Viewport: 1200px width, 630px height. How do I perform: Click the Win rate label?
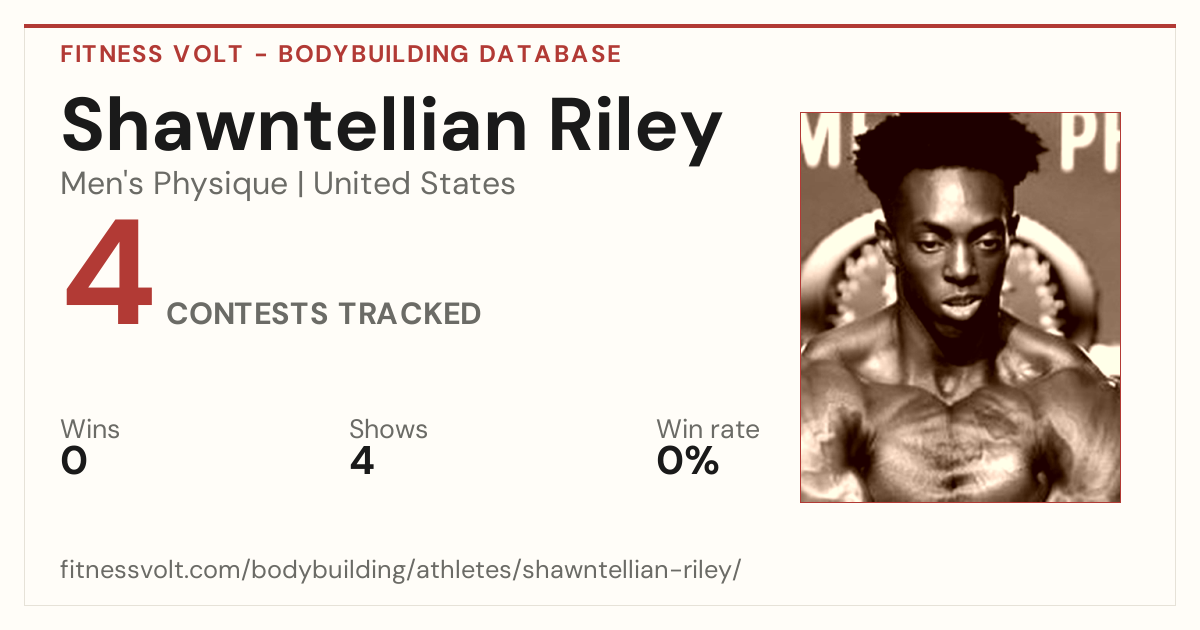click(x=708, y=429)
